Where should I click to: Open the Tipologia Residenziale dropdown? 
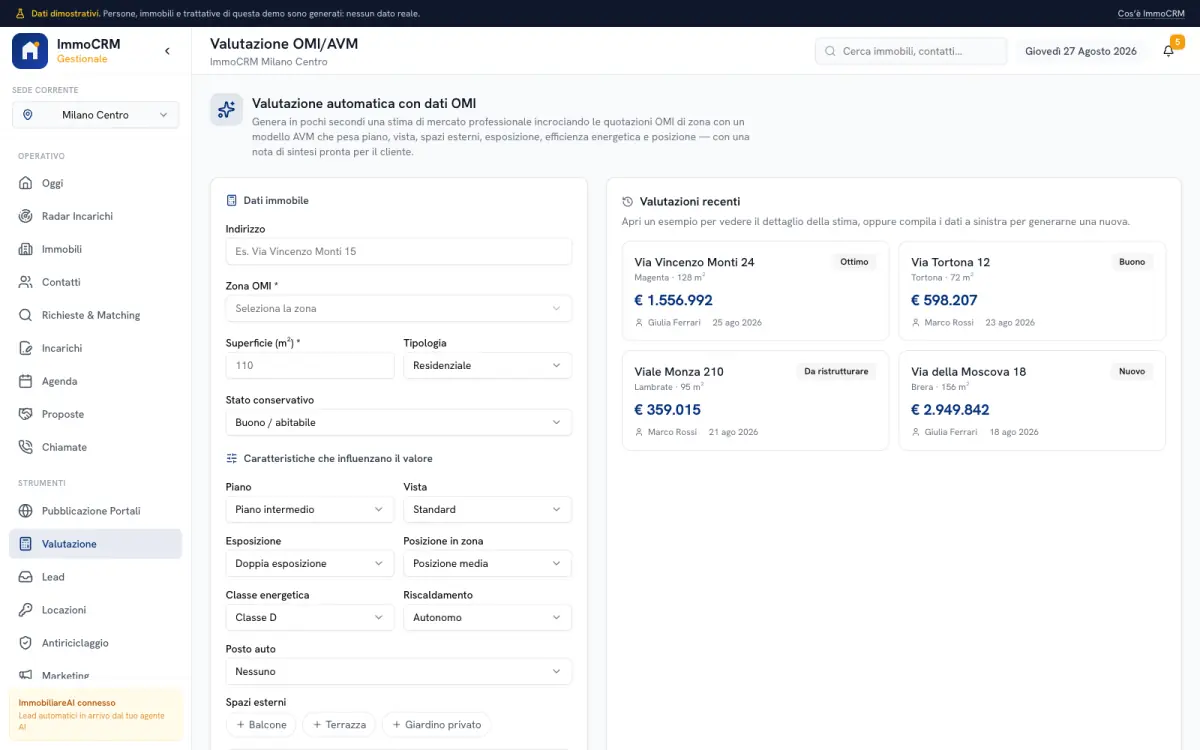pyautogui.click(x=488, y=366)
